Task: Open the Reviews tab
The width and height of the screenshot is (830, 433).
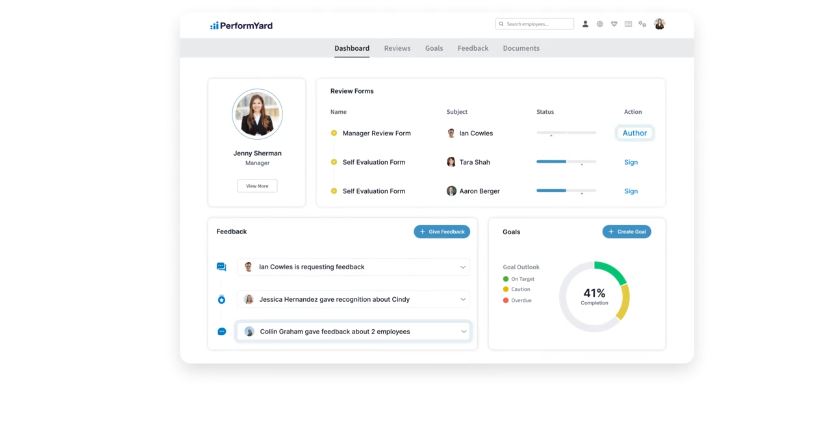Action: [x=397, y=48]
